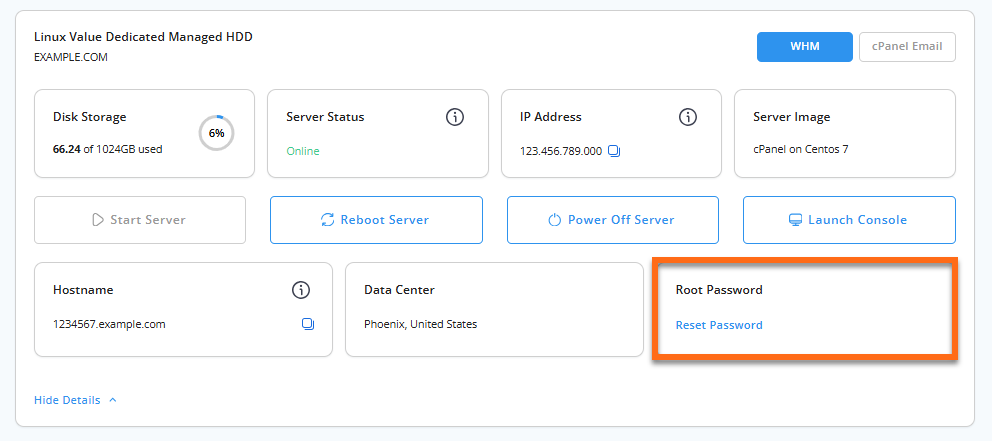Click the 1234567.example.com hostname text
992x441 pixels.
pyautogui.click(x=109, y=324)
